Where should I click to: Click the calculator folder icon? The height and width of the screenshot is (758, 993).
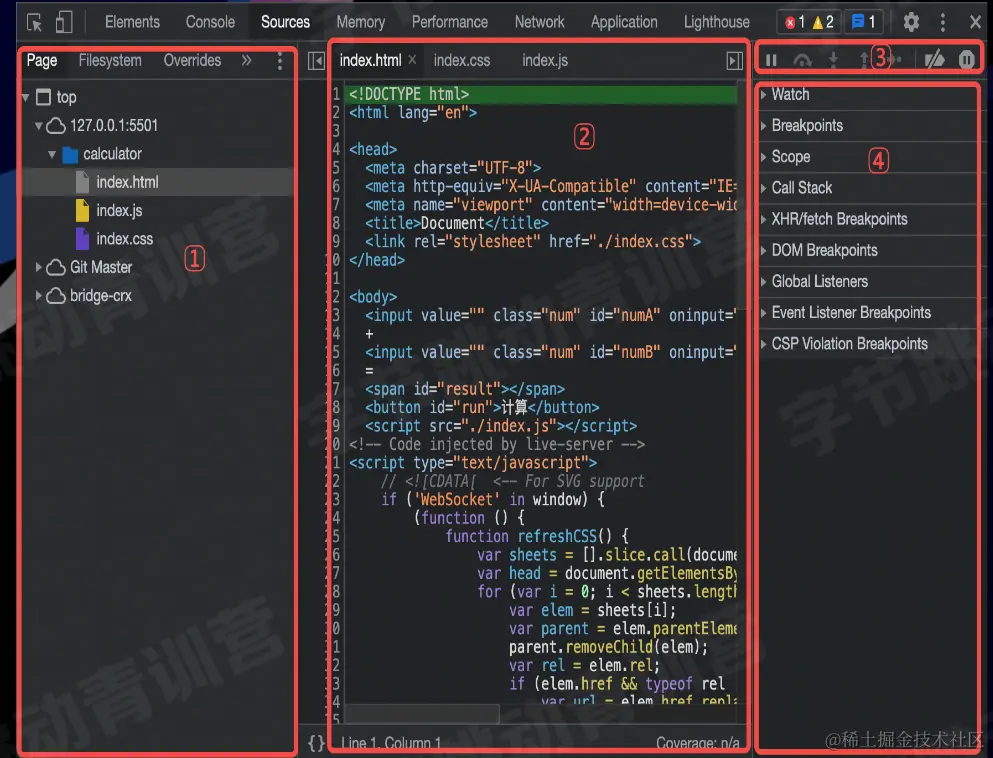(70, 155)
